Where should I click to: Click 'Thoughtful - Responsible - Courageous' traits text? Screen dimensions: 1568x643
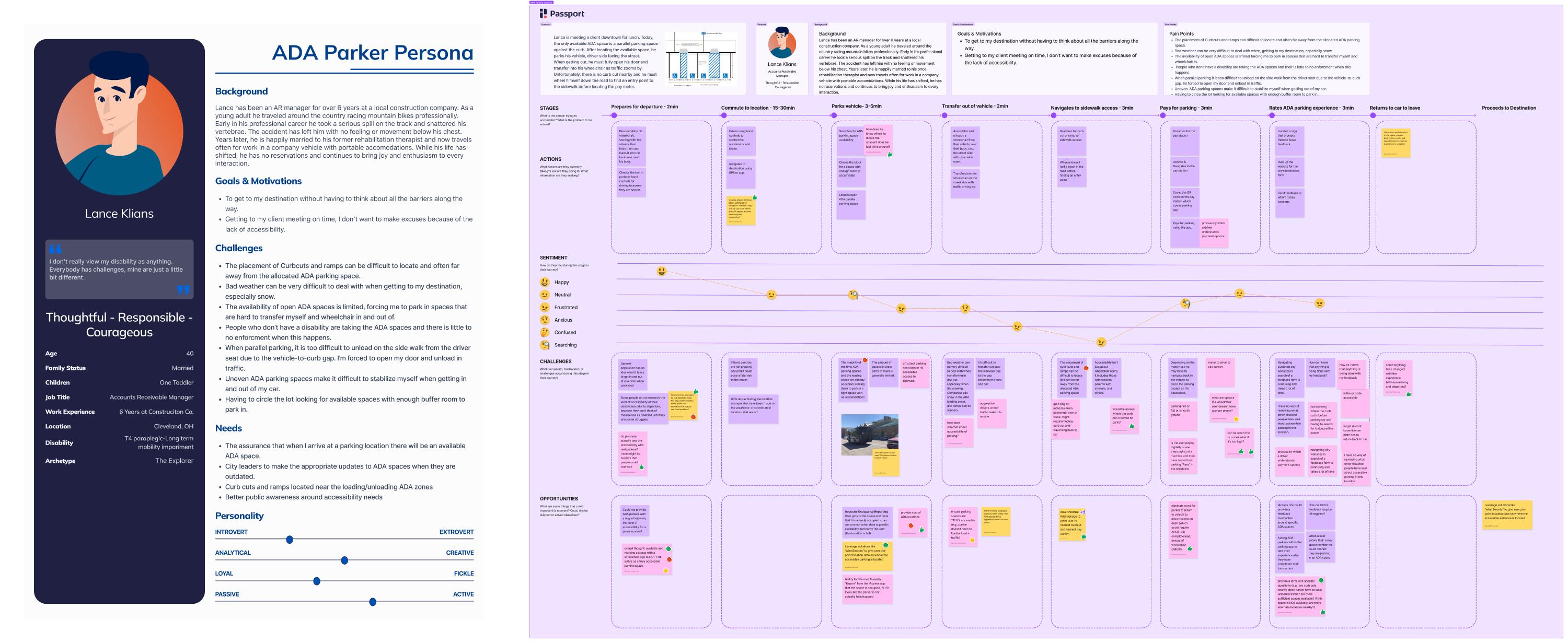point(119,325)
